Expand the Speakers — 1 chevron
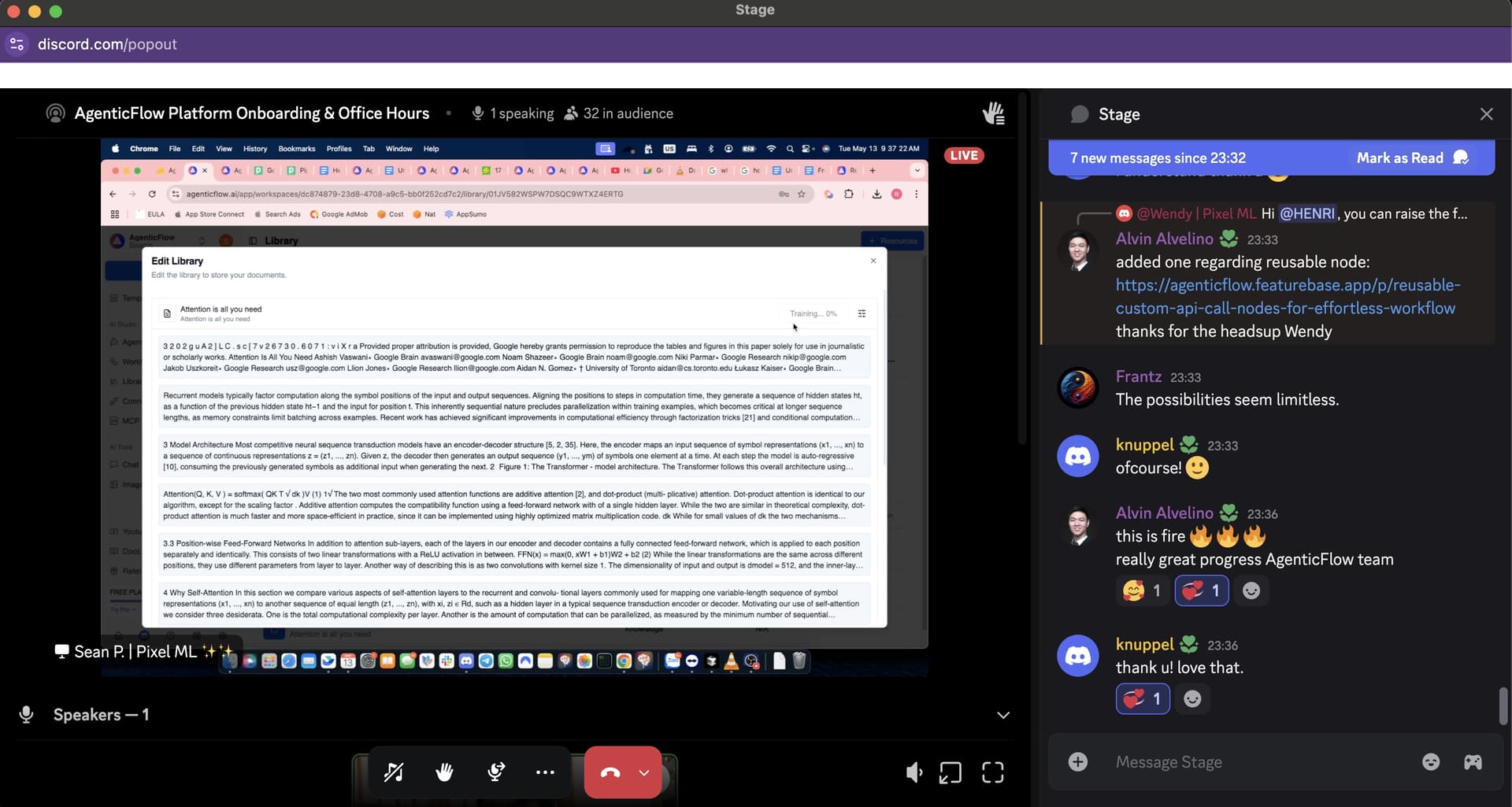The image size is (1512, 807). 1002,715
